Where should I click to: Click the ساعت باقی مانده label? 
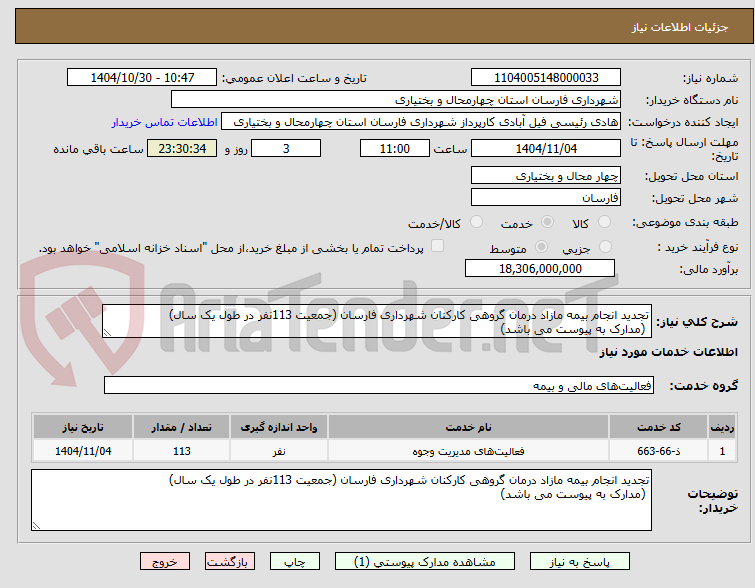[x=99, y=149]
